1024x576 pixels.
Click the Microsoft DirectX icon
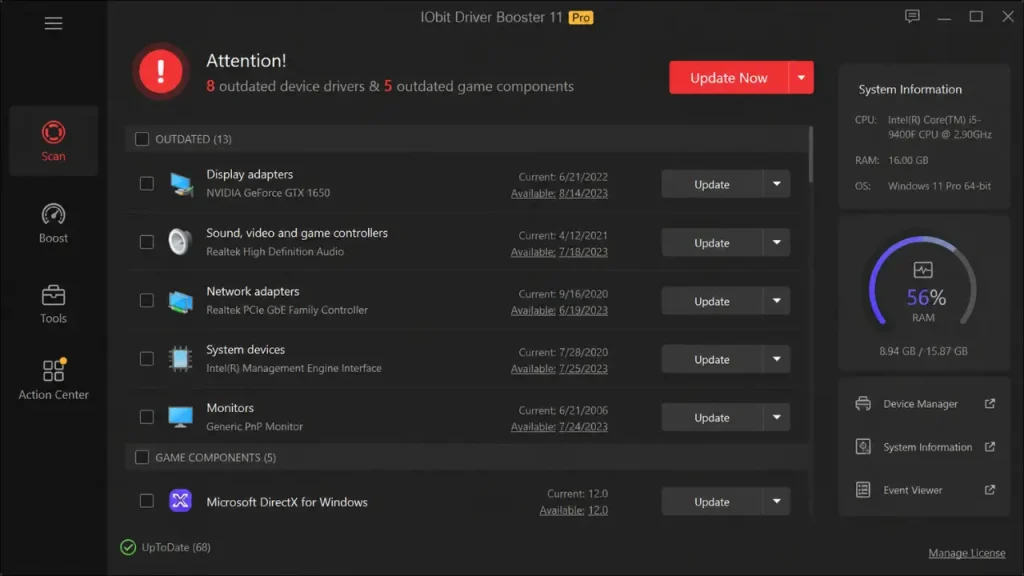pos(180,501)
